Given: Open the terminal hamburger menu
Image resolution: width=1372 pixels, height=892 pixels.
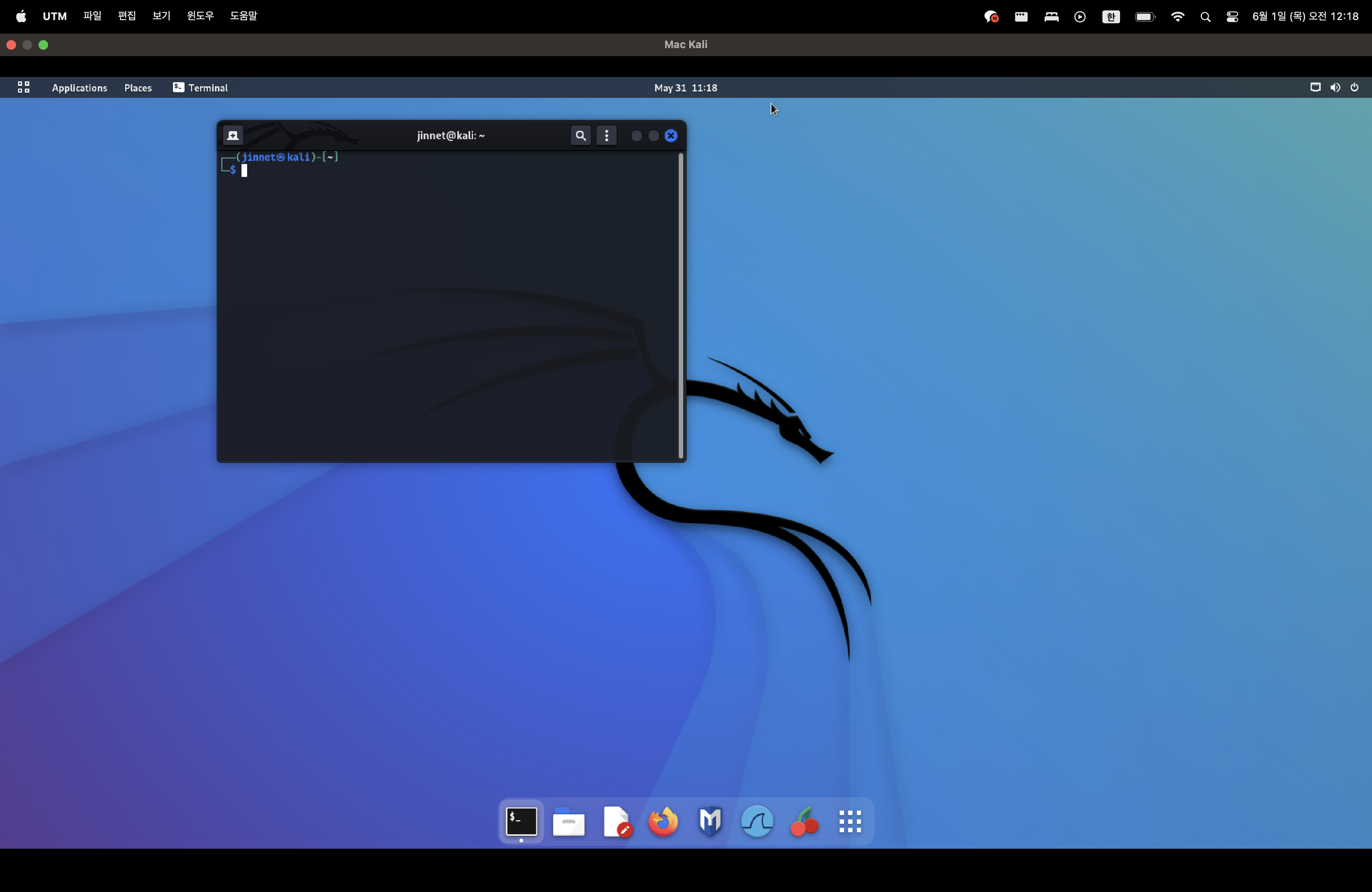Looking at the screenshot, I should [x=606, y=136].
